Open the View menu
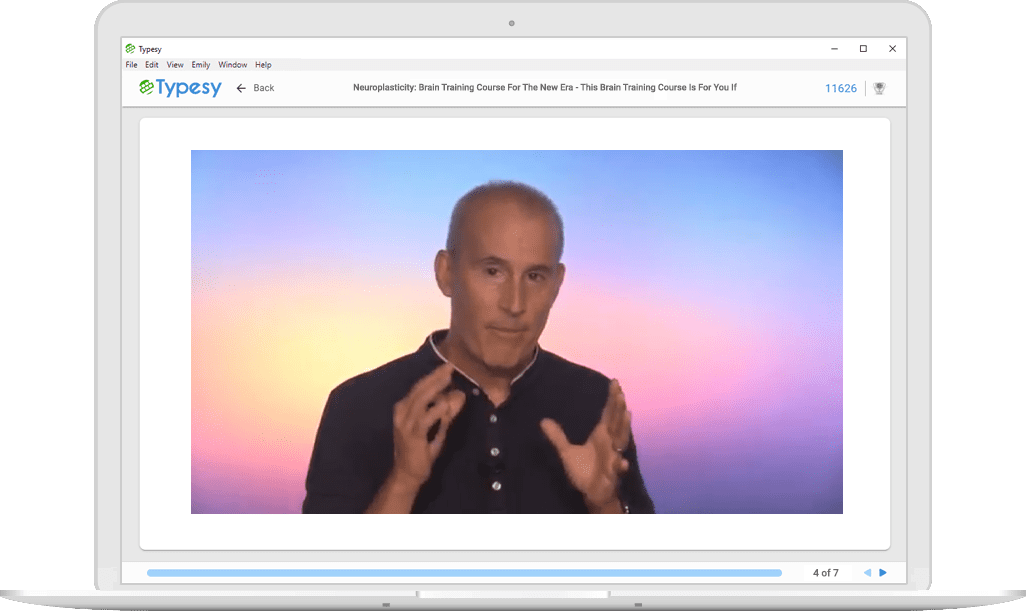Viewport: 1026px width, 611px height. tap(175, 65)
